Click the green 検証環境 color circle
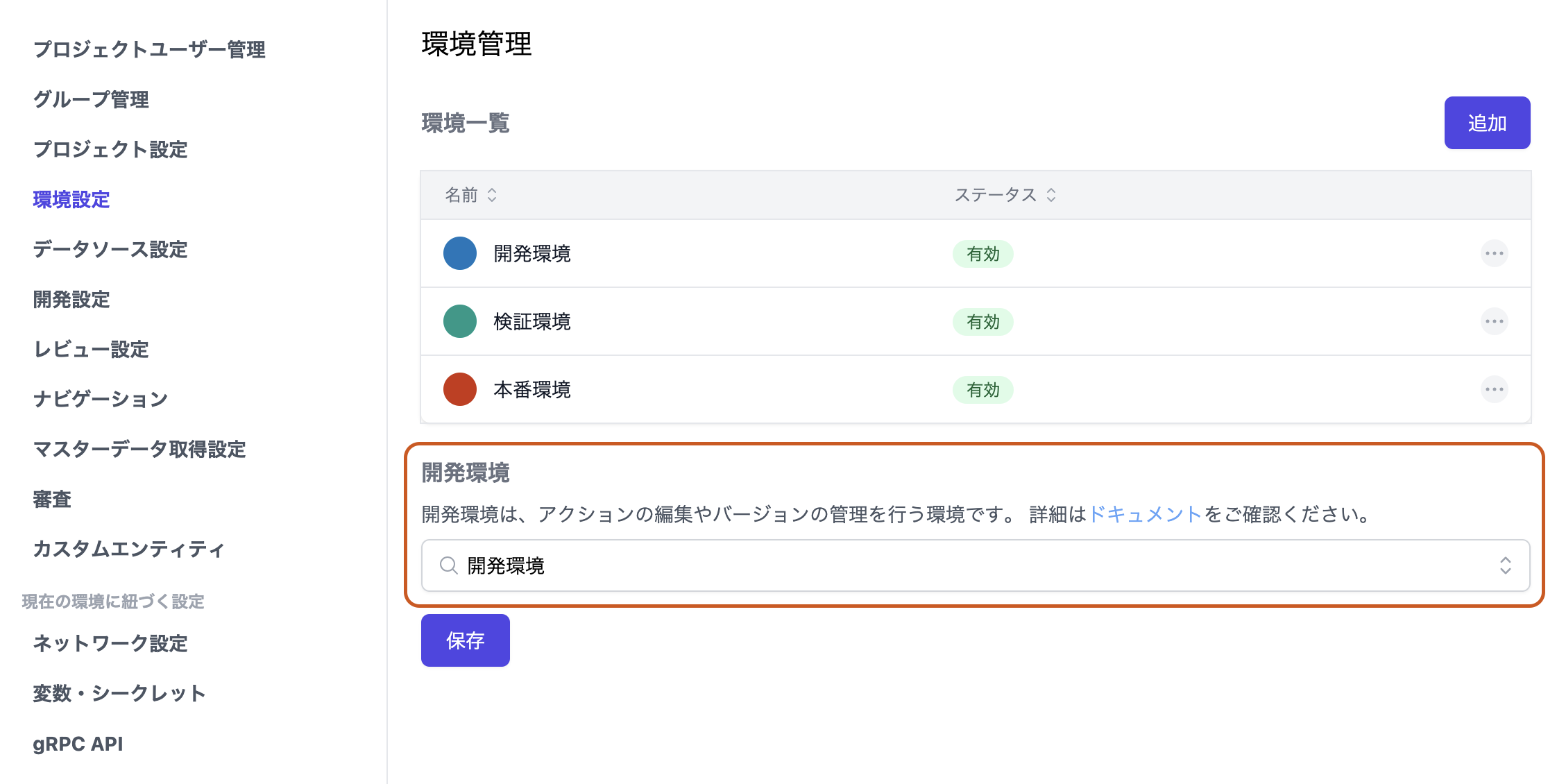The width and height of the screenshot is (1557, 784). point(459,321)
